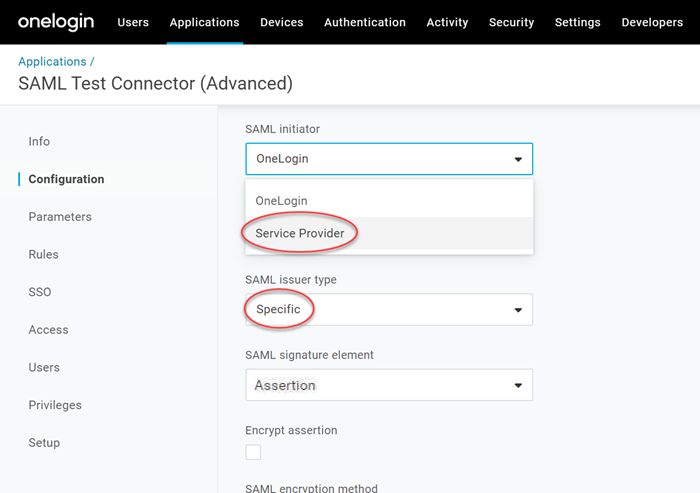
Task: Open the Settings menu
Action: [x=578, y=22]
